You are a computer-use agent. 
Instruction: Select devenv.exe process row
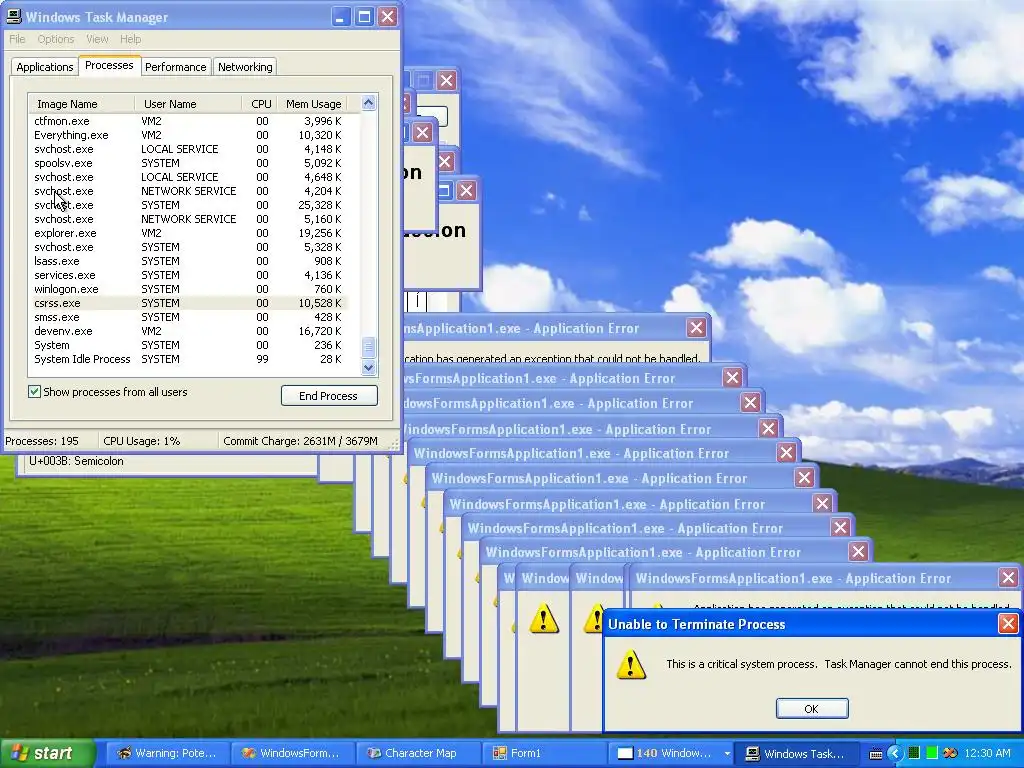click(189, 331)
